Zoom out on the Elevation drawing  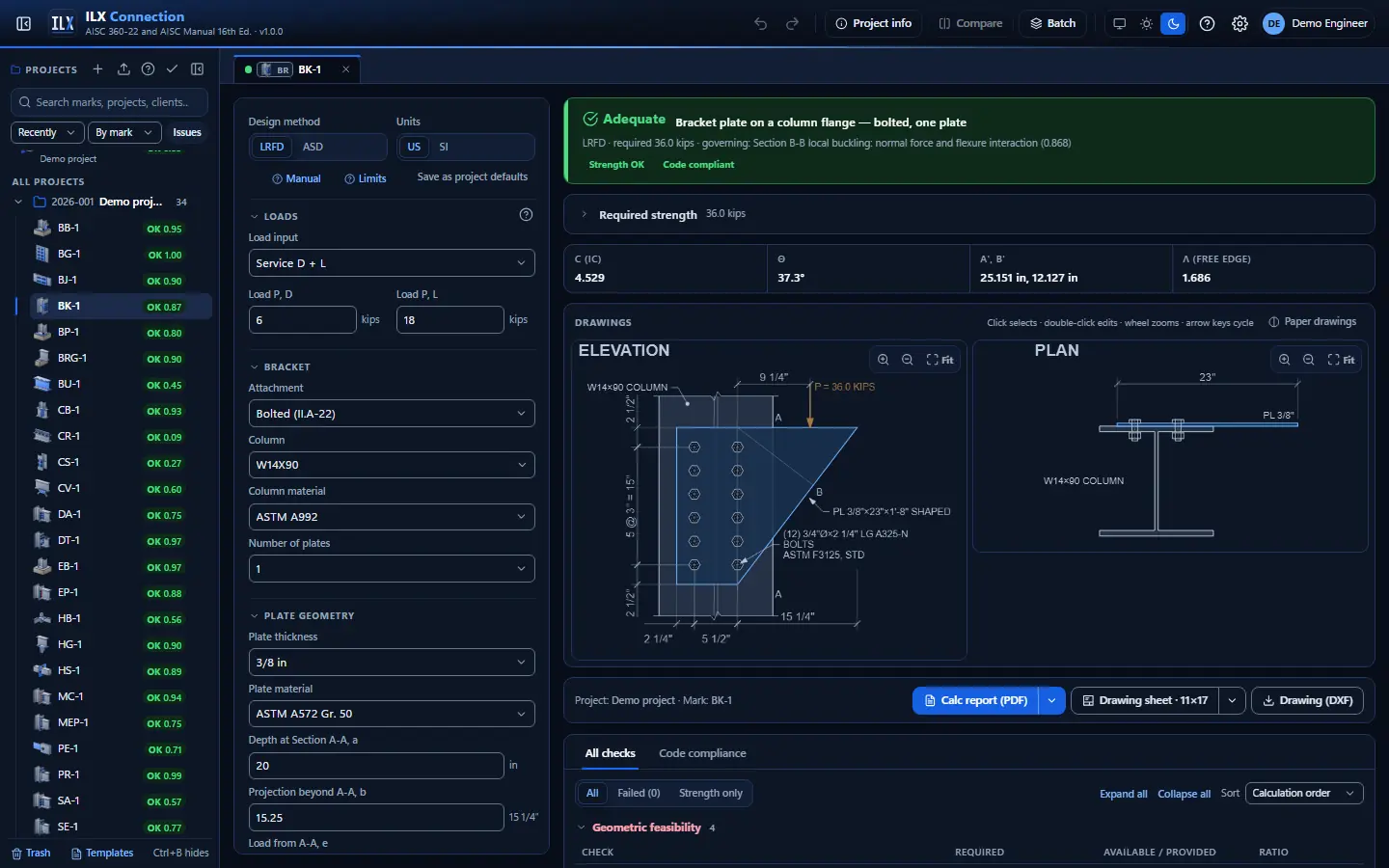907,360
